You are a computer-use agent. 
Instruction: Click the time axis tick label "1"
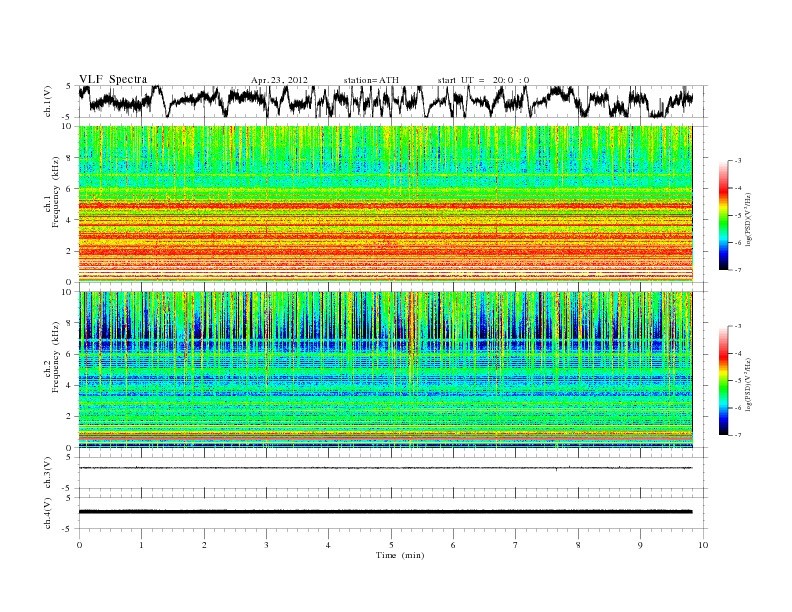(x=141, y=545)
